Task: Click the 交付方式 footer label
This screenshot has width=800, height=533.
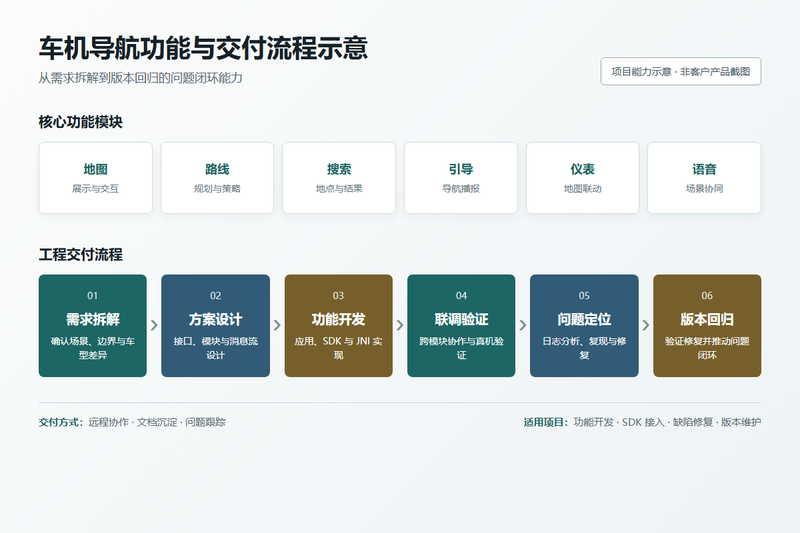Action: coord(61,422)
